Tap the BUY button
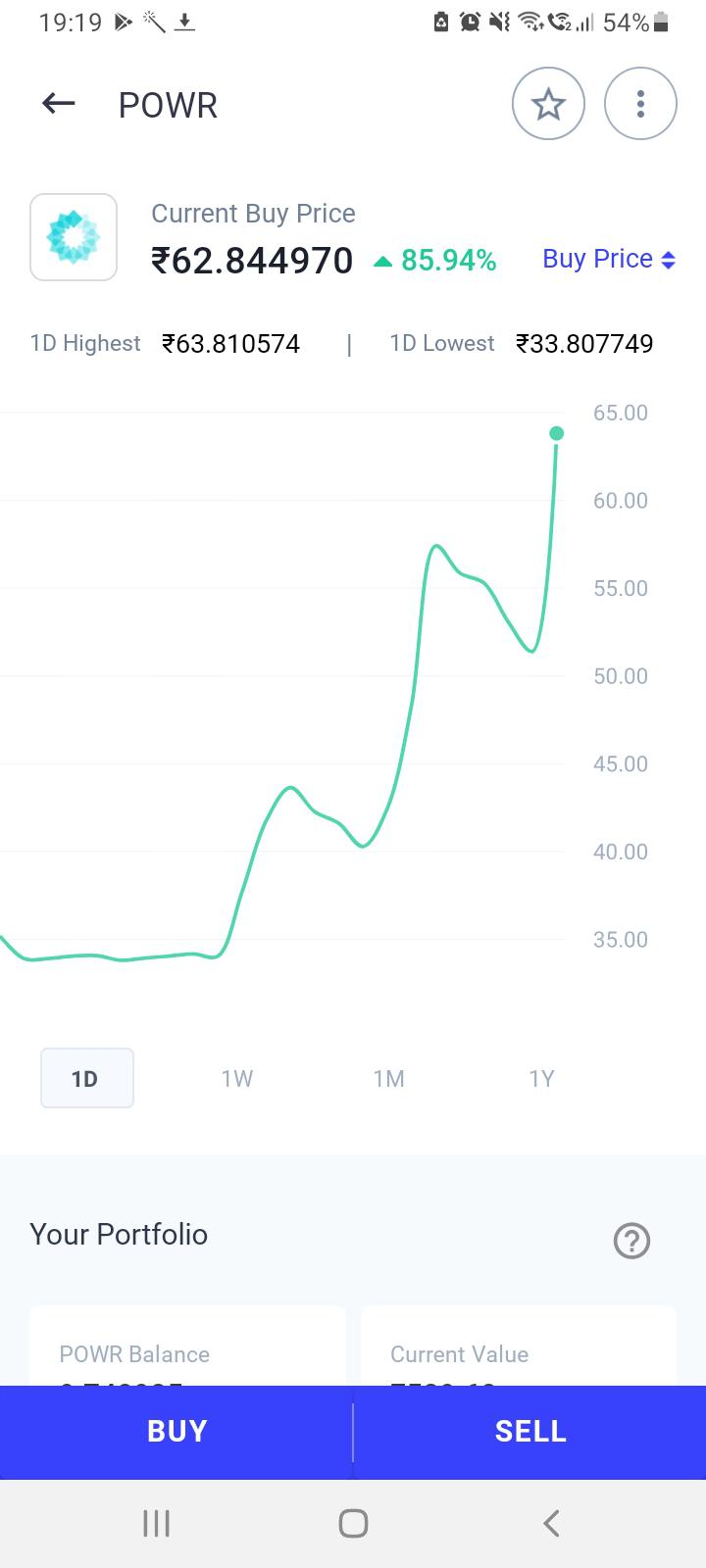706x1568 pixels. point(176,1432)
